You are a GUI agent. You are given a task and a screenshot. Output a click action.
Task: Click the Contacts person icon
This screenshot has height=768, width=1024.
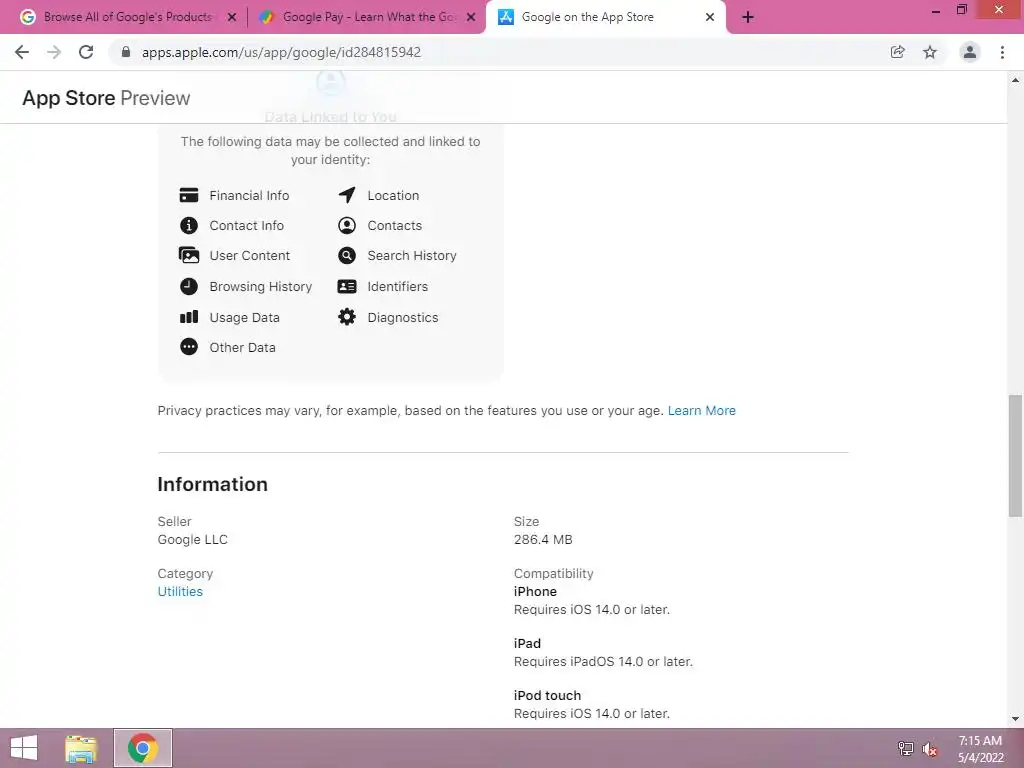tap(347, 225)
